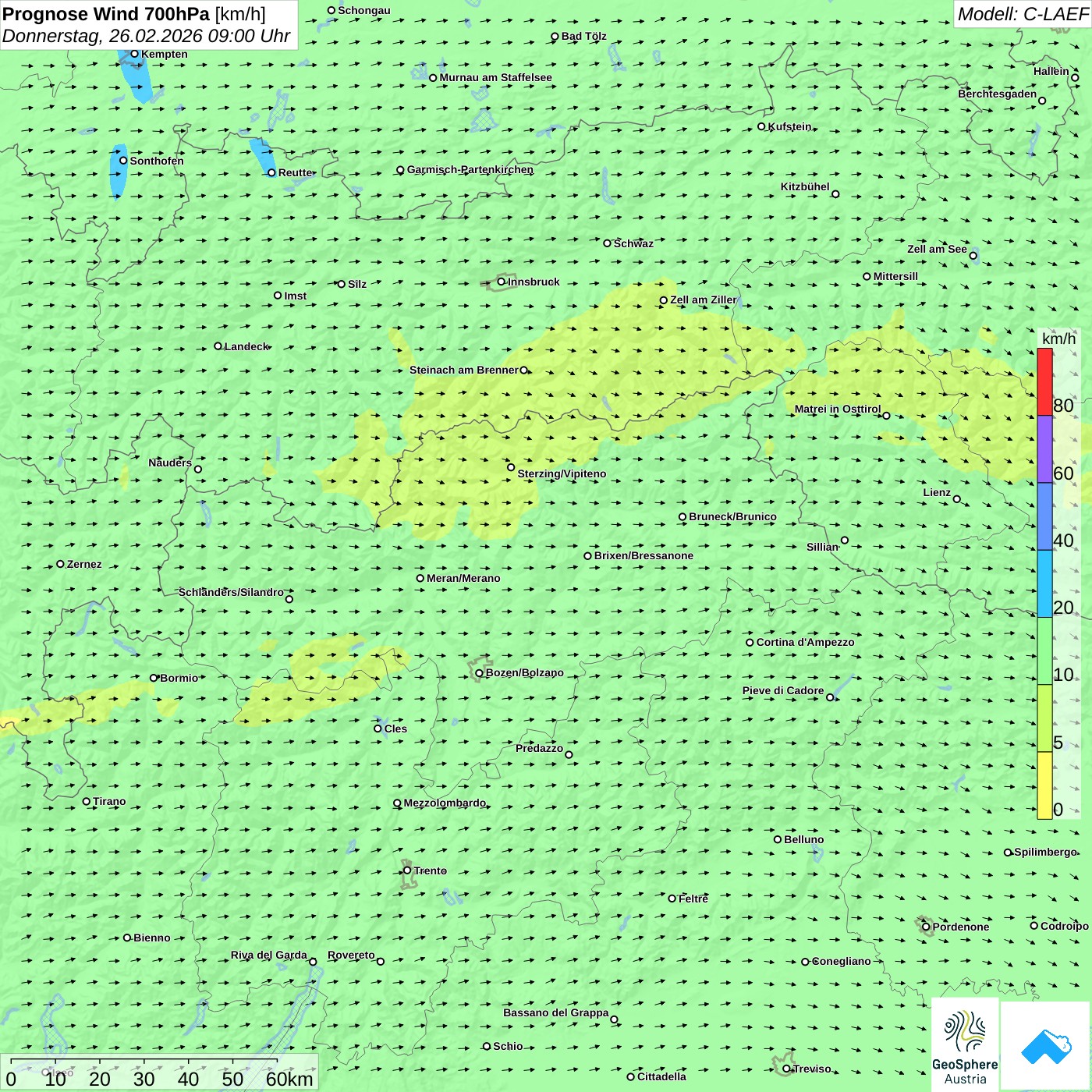Click the 'Tirano' label

tap(109, 801)
